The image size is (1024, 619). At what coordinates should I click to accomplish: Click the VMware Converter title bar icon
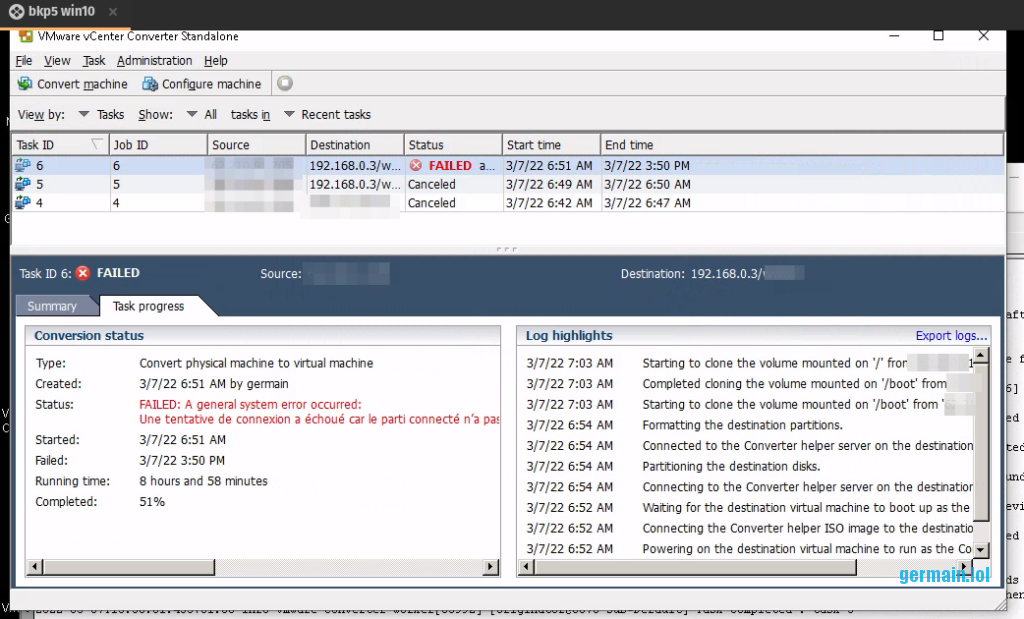(x=26, y=37)
